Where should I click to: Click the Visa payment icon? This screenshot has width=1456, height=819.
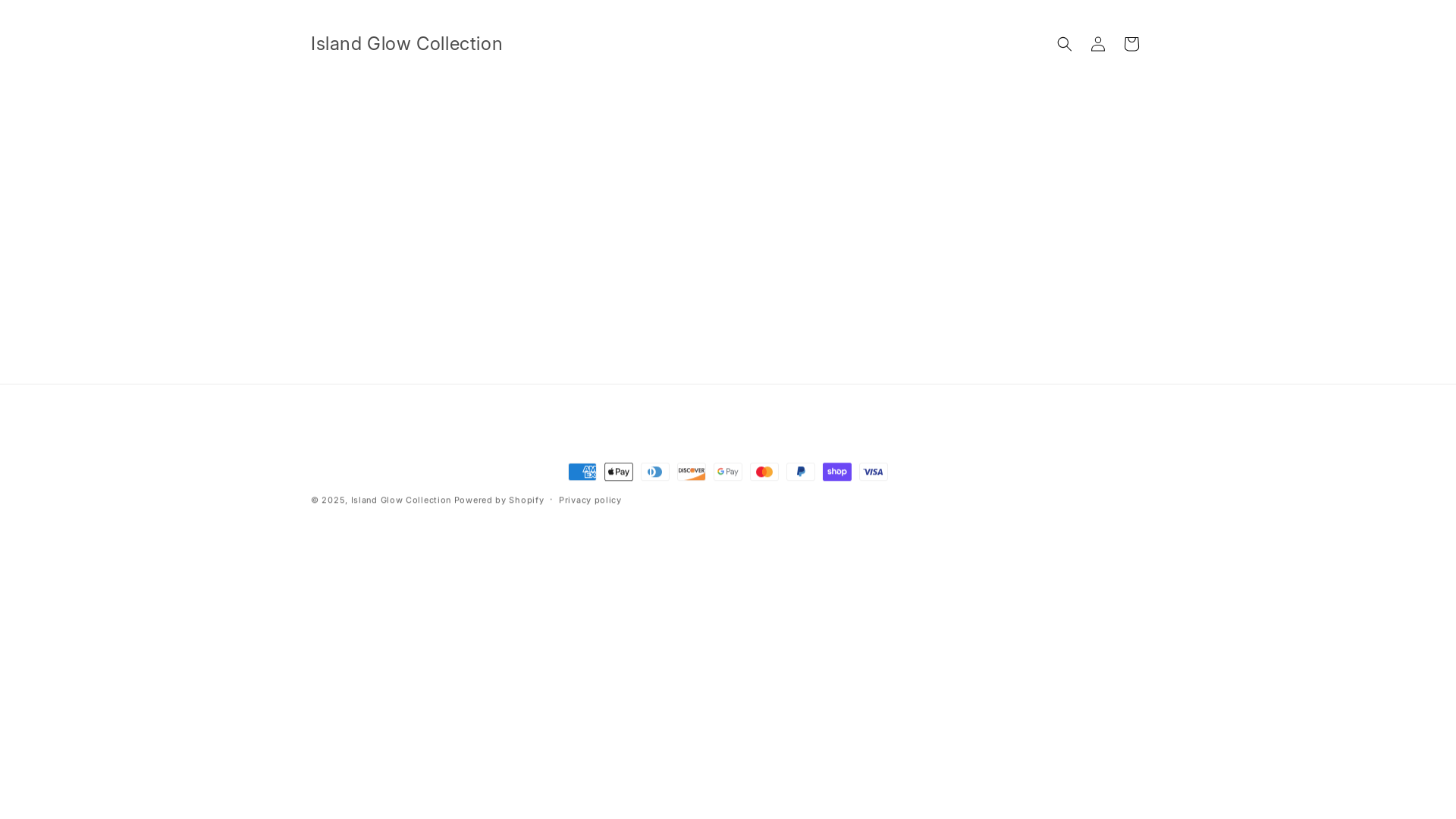click(874, 472)
